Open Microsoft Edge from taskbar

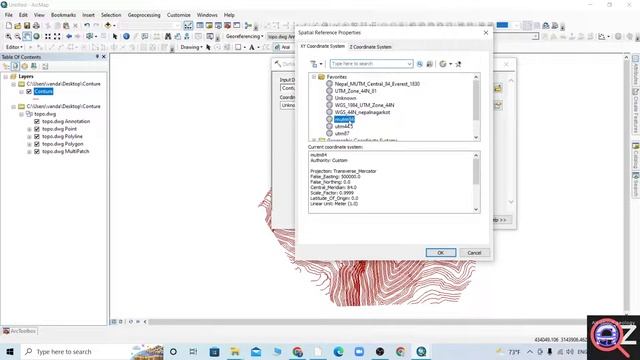[338, 351]
